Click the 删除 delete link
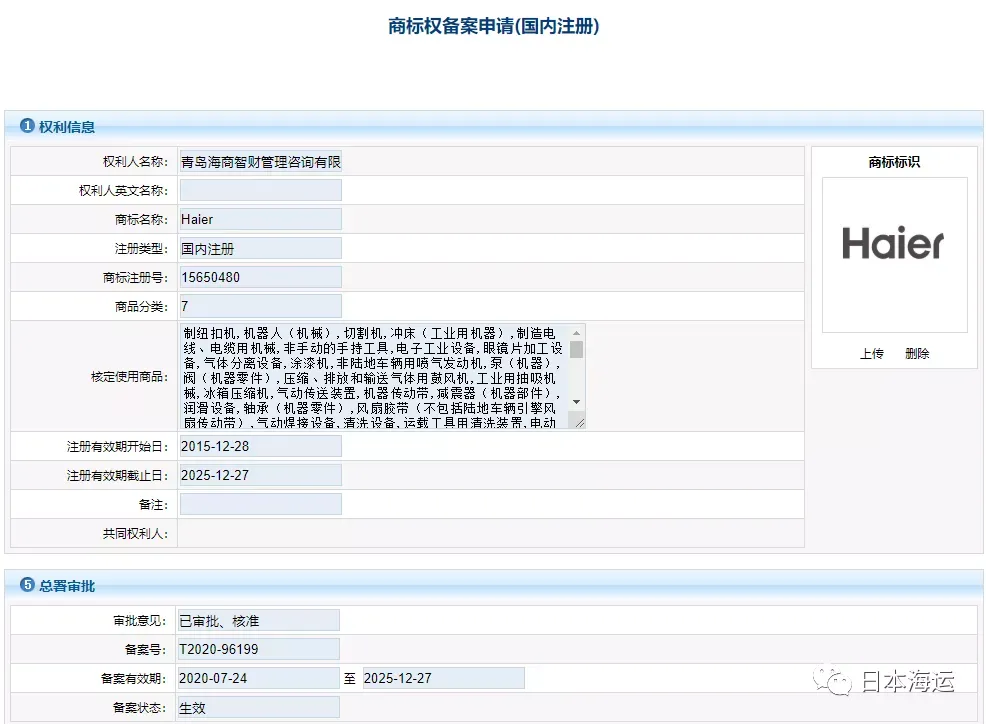986x724 pixels. 917,354
